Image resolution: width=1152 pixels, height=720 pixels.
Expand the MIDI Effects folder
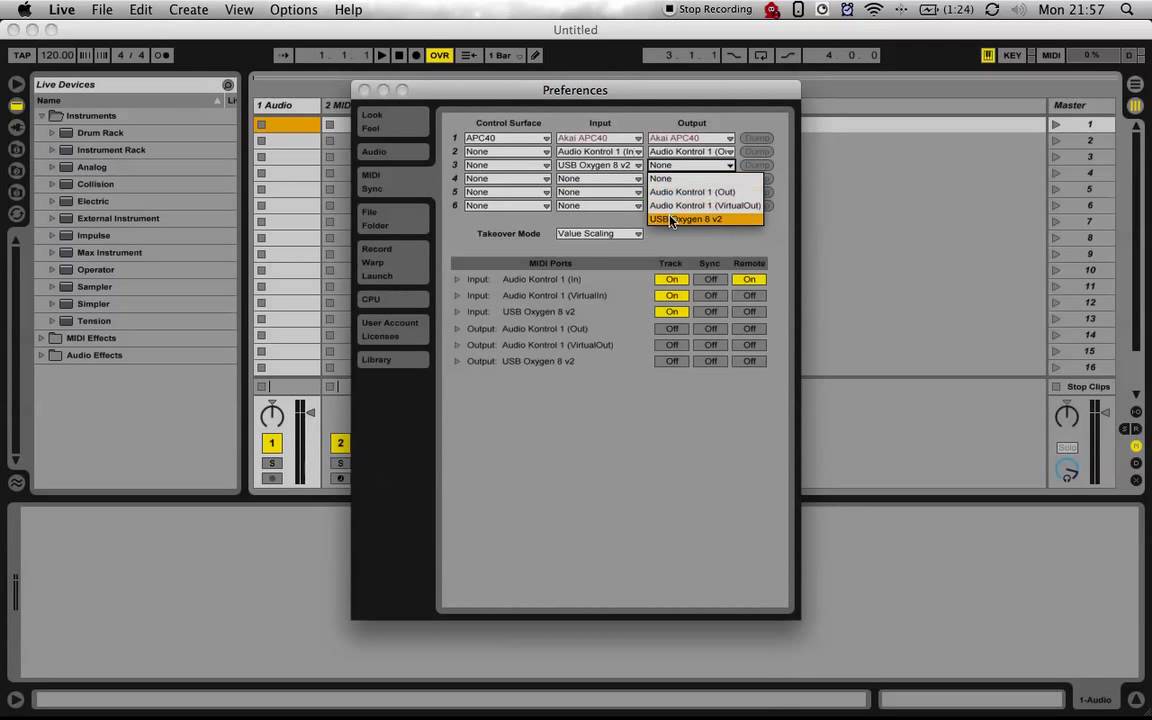[x=42, y=338]
